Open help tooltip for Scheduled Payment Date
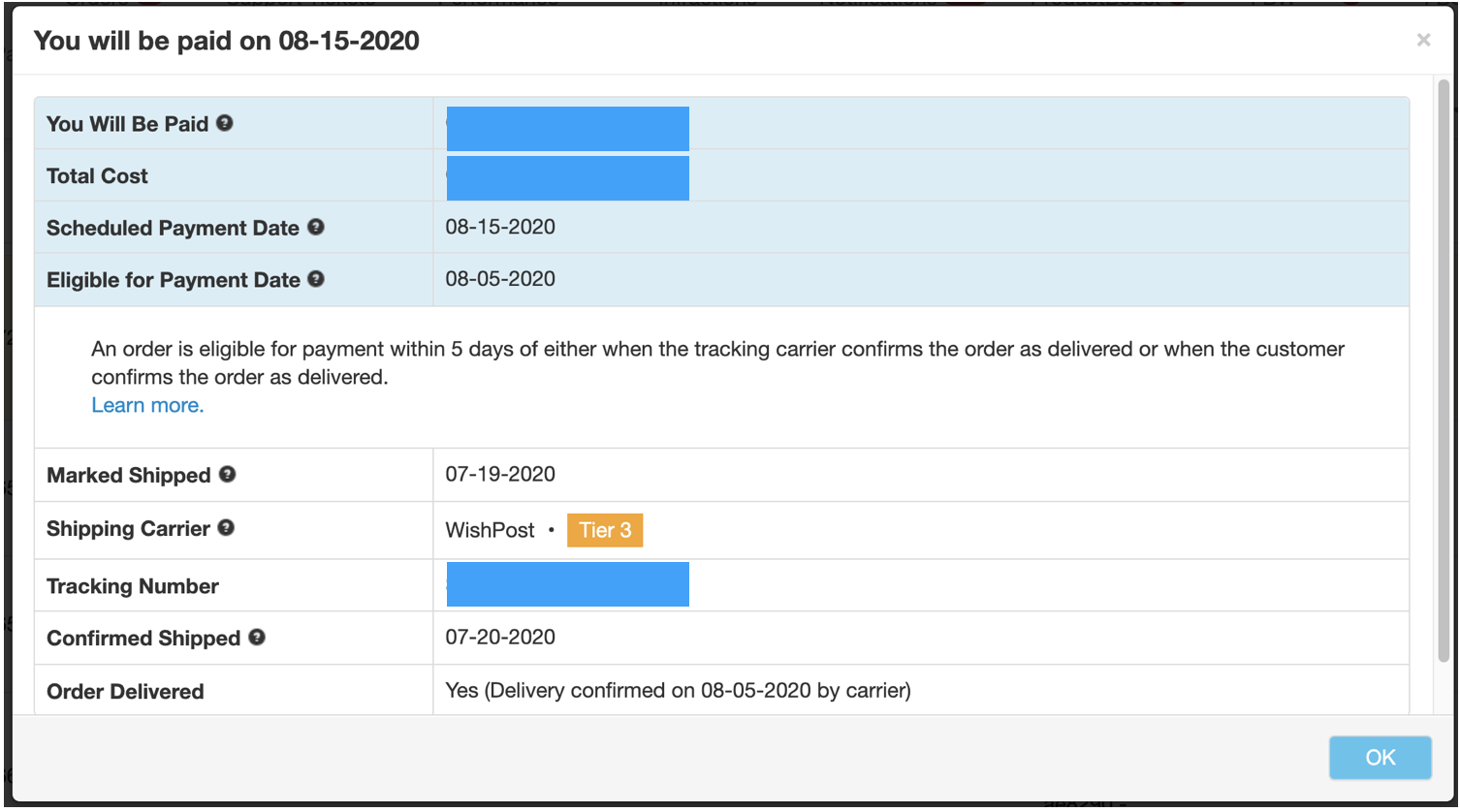The width and height of the screenshot is (1460, 812). coord(315,227)
